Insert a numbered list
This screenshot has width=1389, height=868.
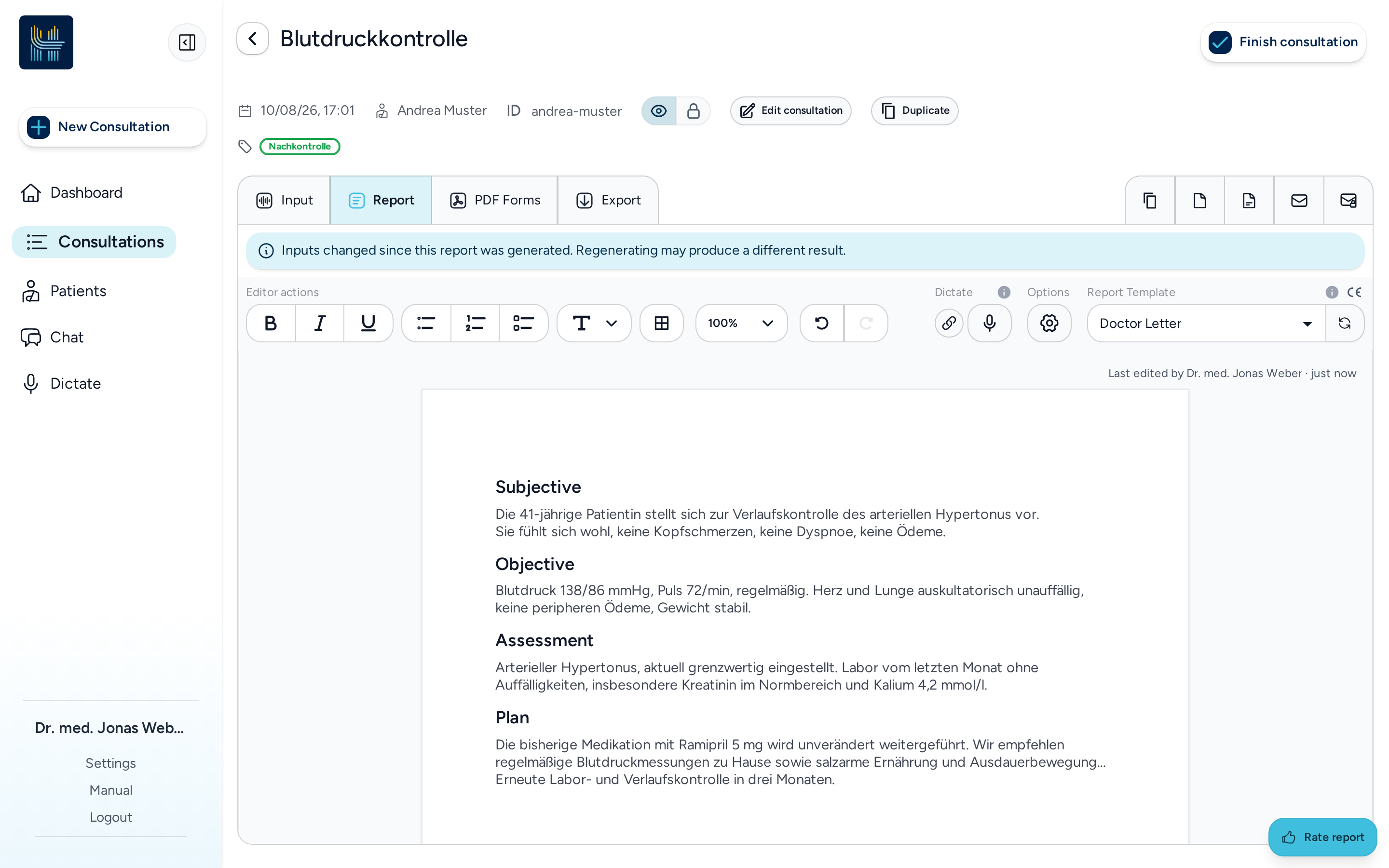pyautogui.click(x=475, y=323)
